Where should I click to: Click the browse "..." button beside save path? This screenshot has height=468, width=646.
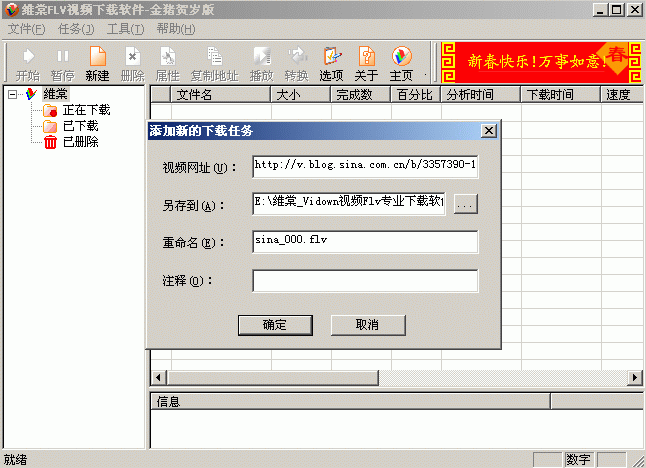[467, 204]
